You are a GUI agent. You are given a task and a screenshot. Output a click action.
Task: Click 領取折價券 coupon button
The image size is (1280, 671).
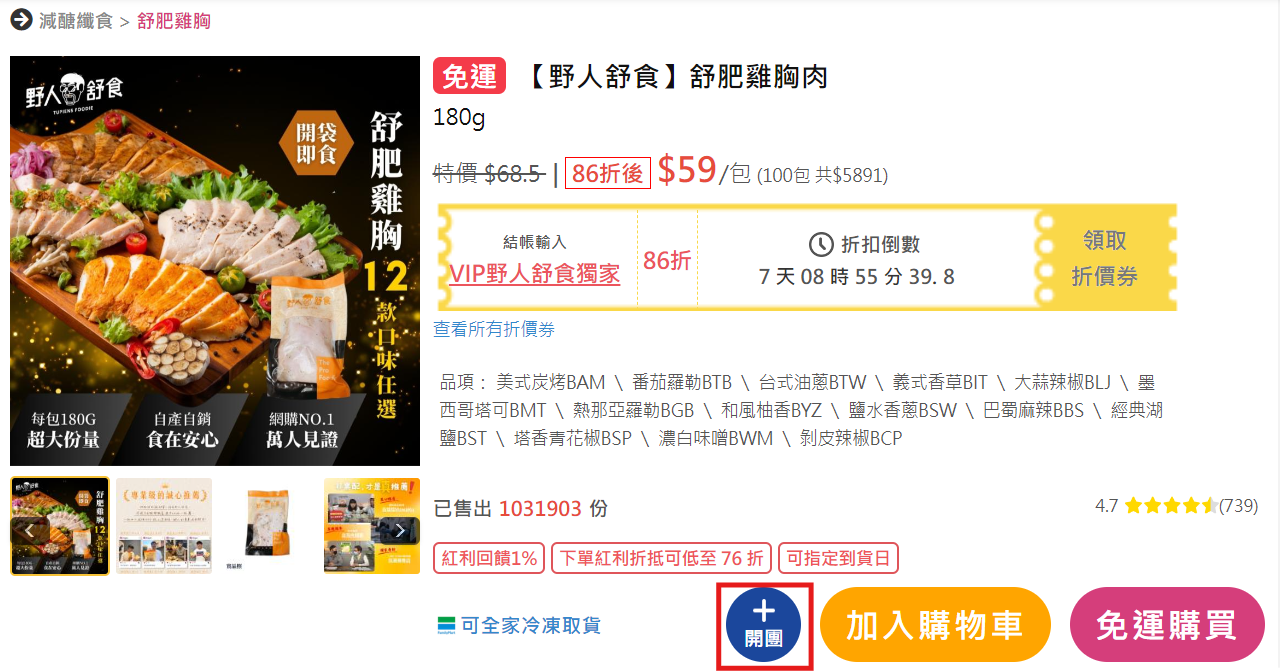tap(1104, 258)
